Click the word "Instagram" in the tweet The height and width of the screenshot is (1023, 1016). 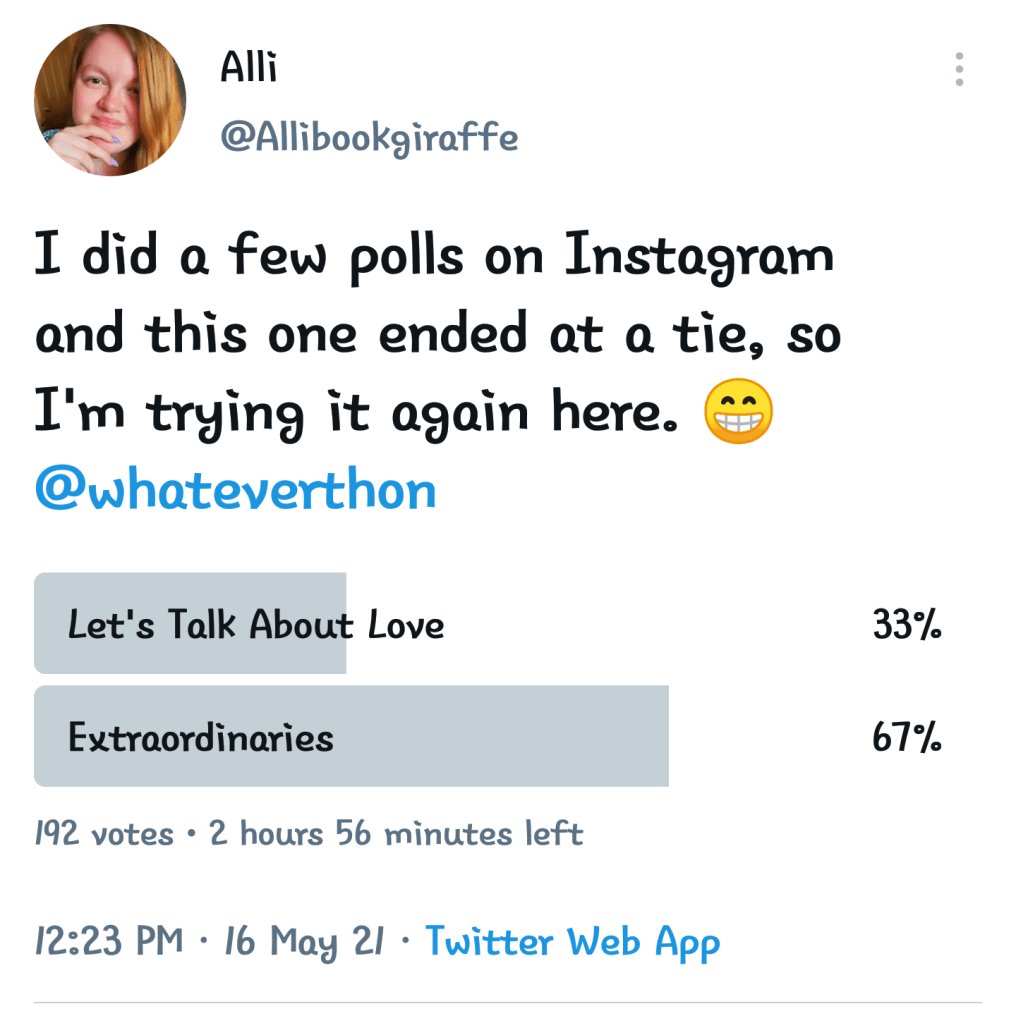[699, 257]
